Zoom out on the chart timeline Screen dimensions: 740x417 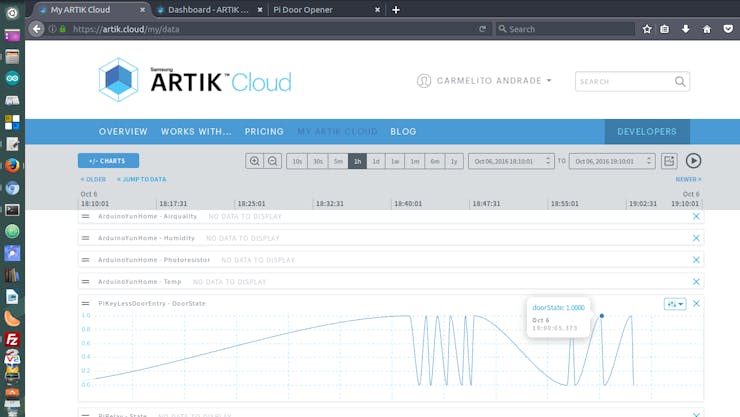pos(272,161)
